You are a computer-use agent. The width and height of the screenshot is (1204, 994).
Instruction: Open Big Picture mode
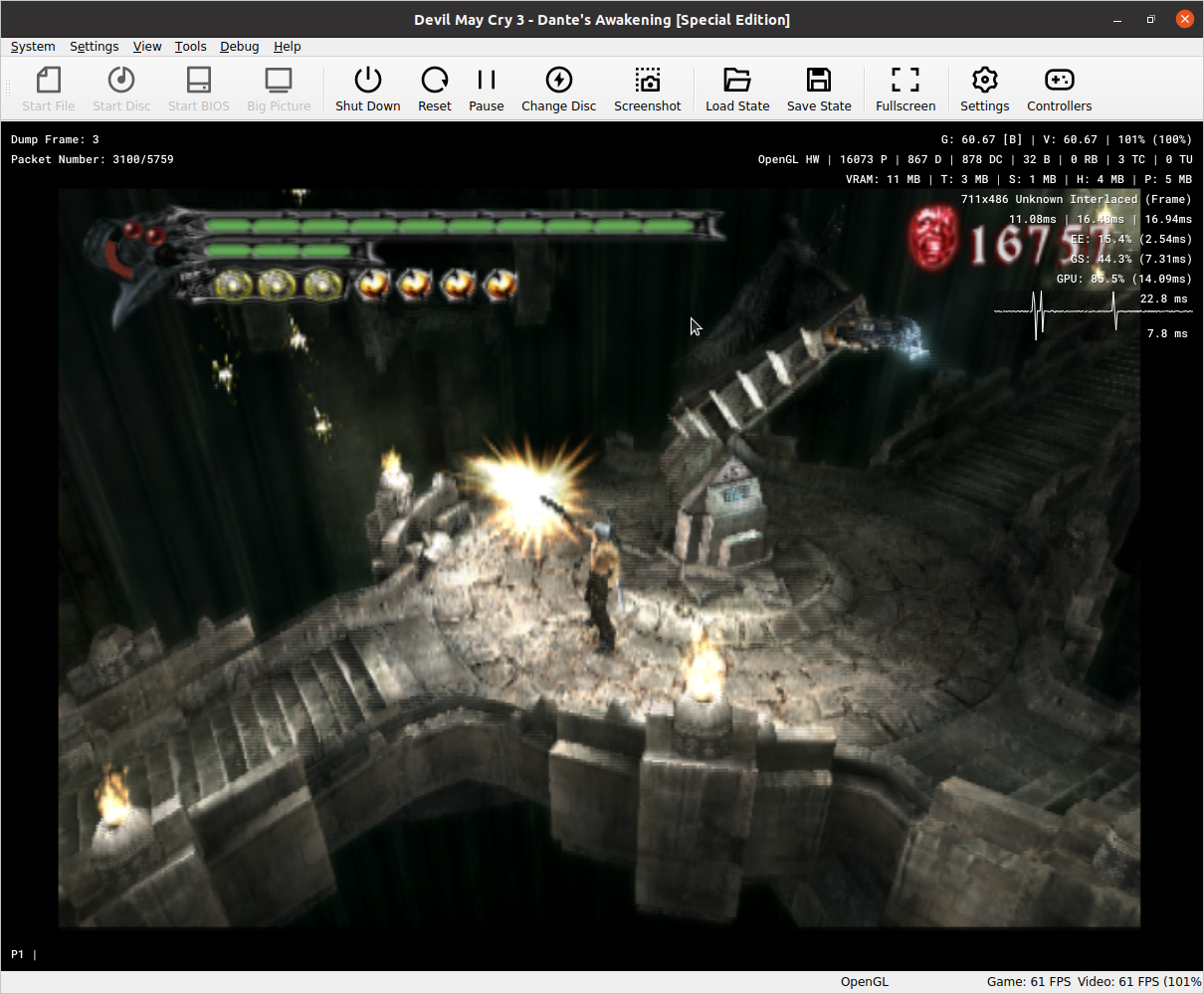[279, 90]
